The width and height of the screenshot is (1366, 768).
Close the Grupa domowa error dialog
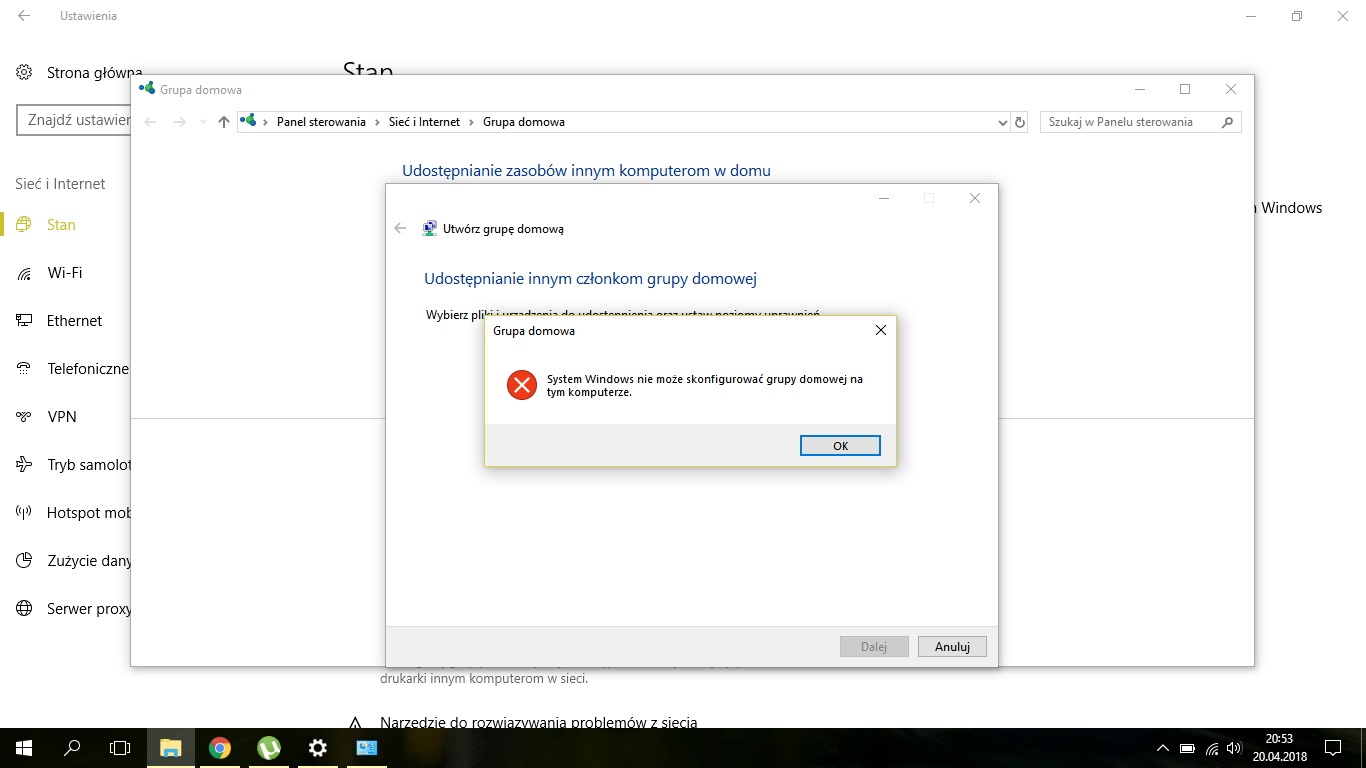[880, 330]
